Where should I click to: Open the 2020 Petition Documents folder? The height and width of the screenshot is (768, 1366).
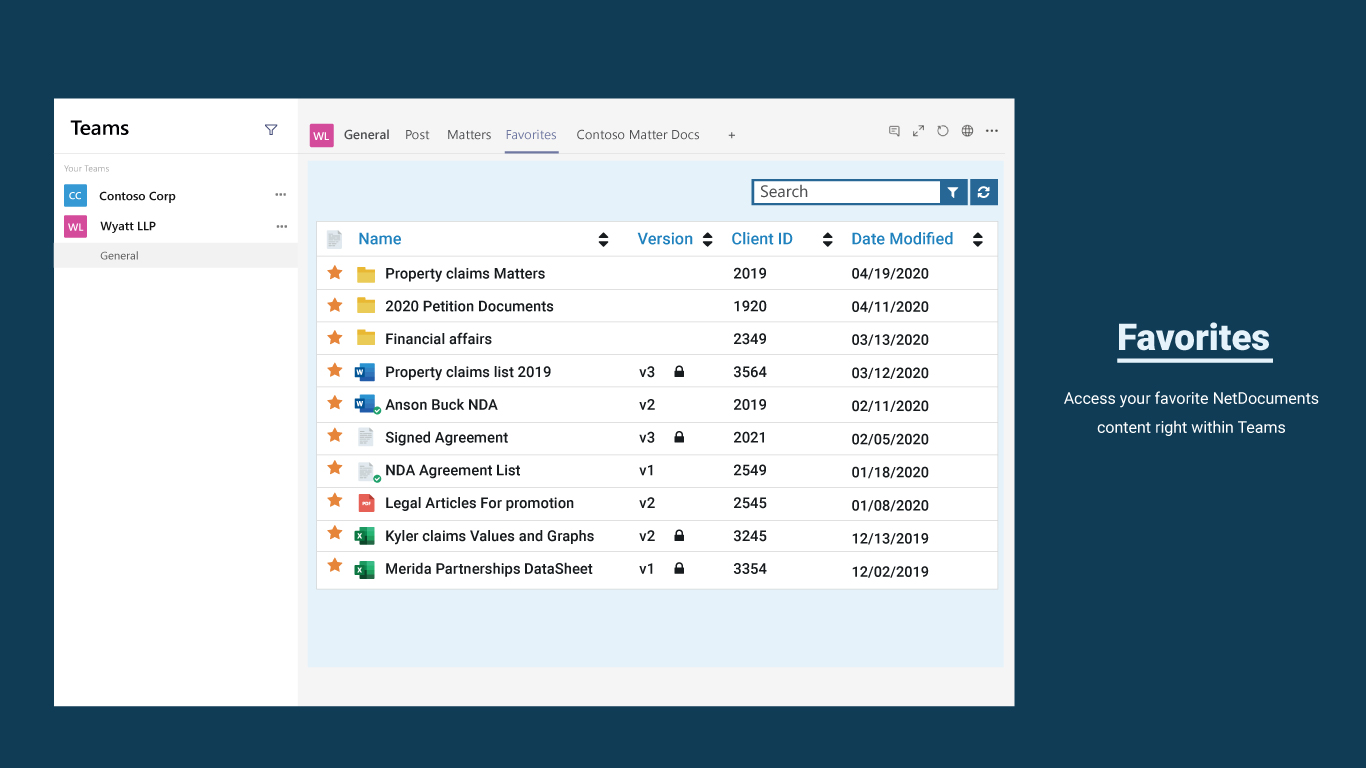pos(469,306)
